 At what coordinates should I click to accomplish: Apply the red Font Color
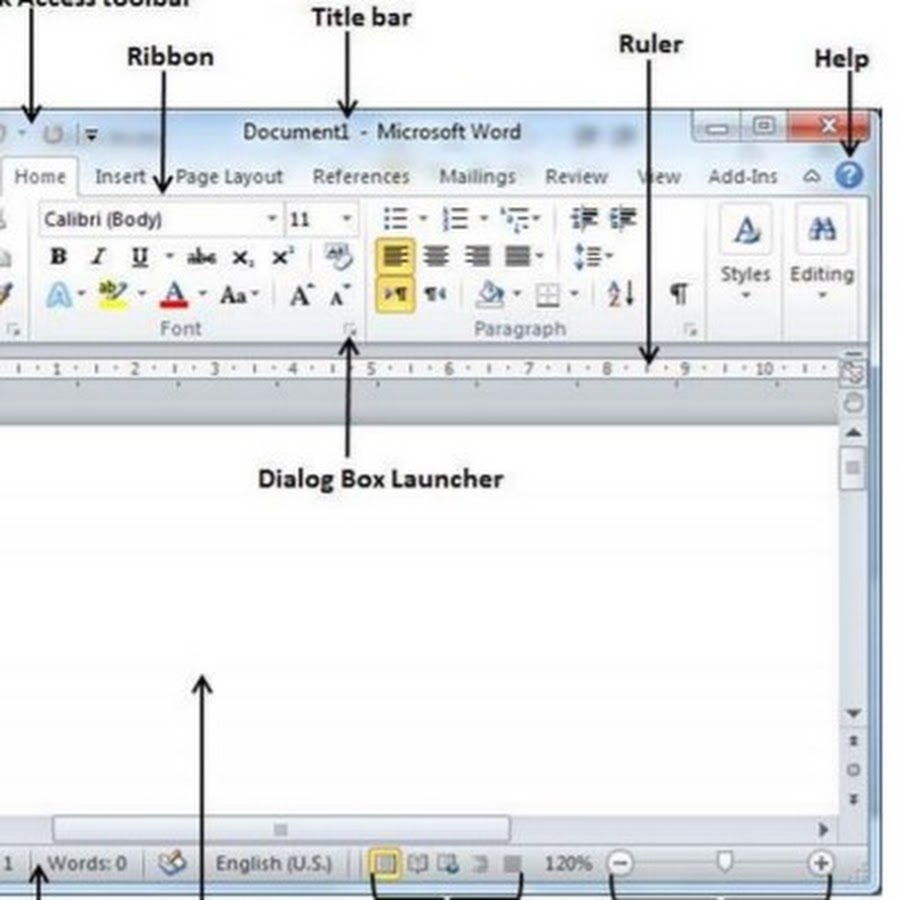(x=174, y=295)
